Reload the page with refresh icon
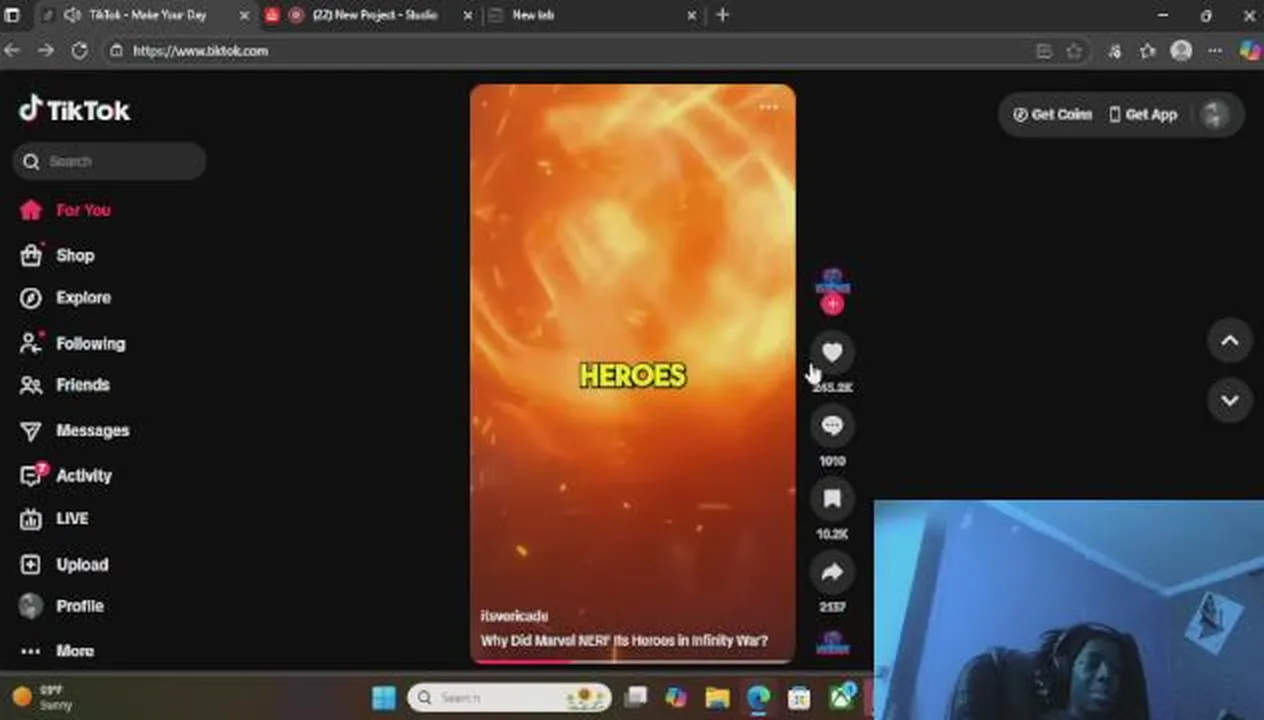The image size is (1264, 720). (x=79, y=50)
